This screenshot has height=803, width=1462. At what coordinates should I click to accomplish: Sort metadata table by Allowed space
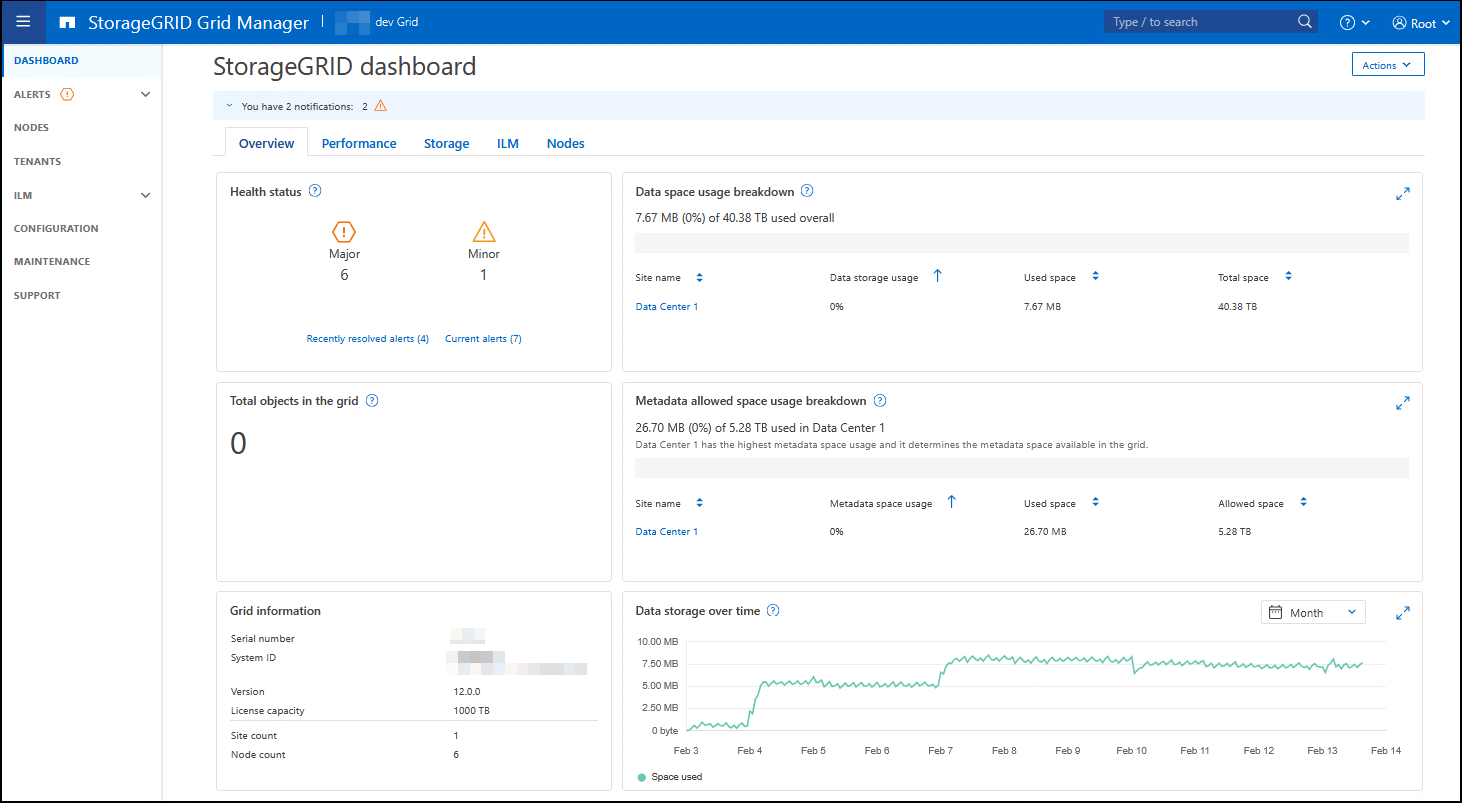(x=1303, y=502)
